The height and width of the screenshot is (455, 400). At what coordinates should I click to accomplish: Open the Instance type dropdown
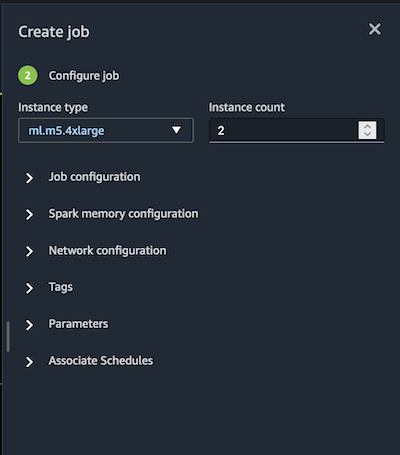coord(106,130)
